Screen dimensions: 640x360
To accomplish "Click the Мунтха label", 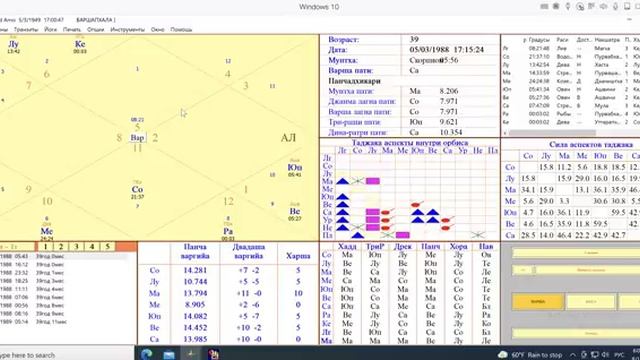I will pos(343,60).
